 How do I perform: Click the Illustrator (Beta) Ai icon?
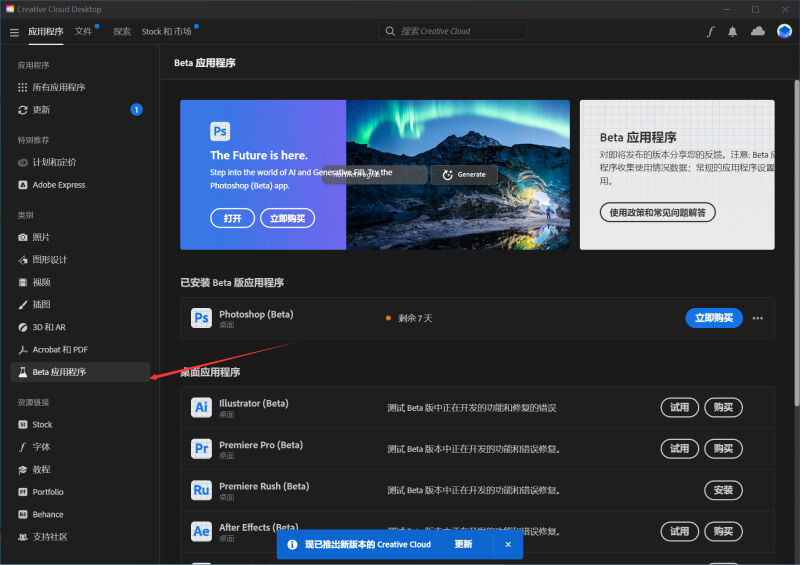[x=201, y=407]
